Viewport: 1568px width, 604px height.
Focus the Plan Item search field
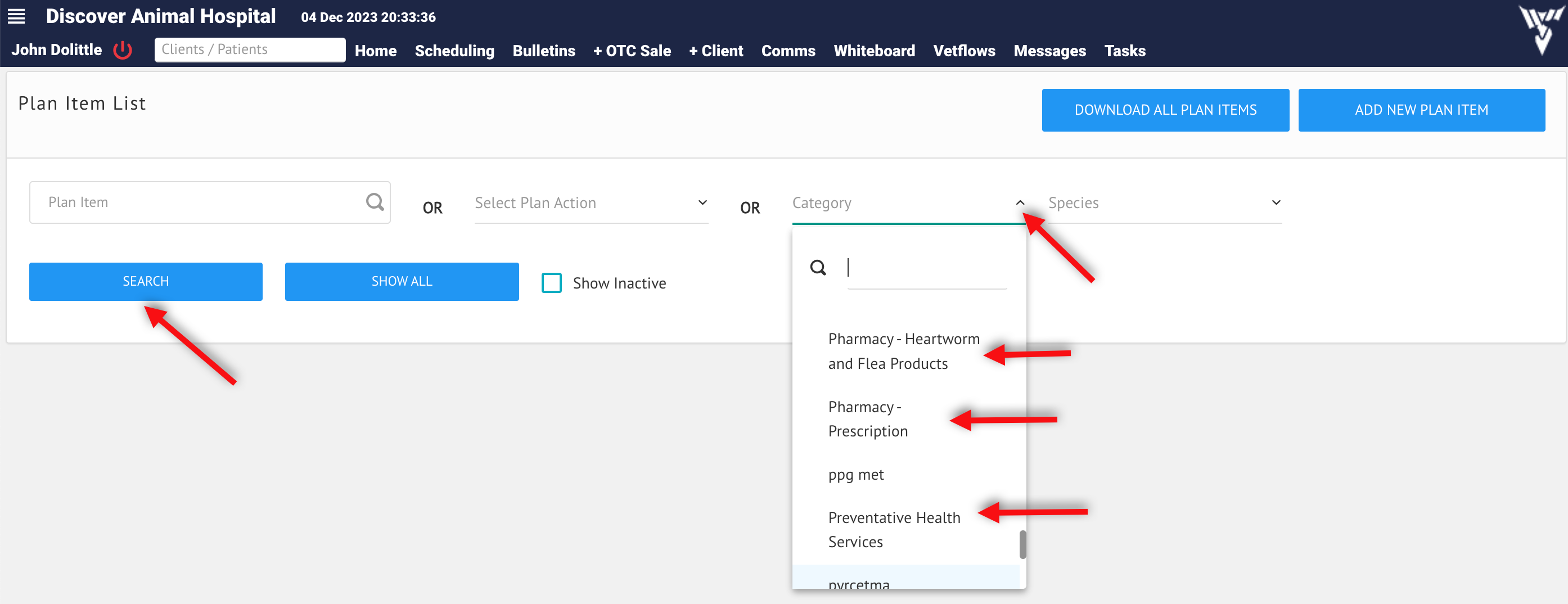[x=209, y=202]
